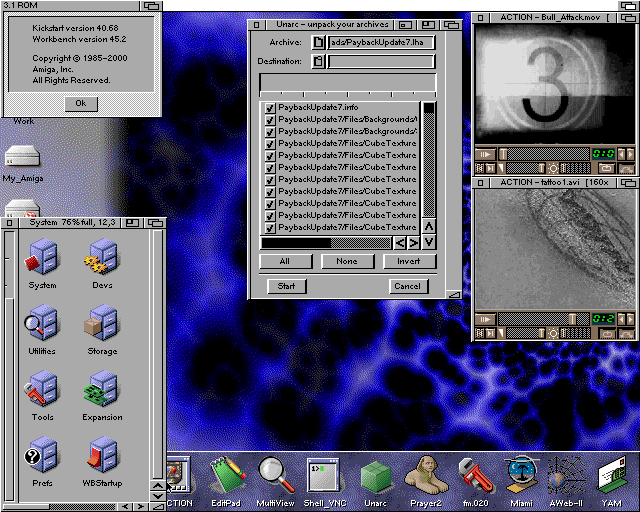Click the seek slider in Bull_Attack.mov player
Viewport: 640px width, 512px height.
(x=544, y=154)
